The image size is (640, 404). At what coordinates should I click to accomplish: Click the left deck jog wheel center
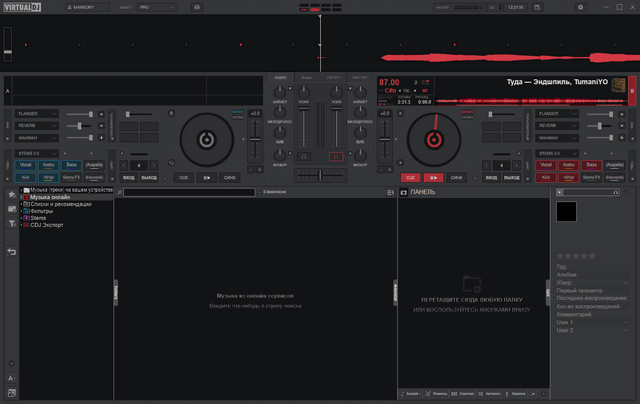[205, 140]
